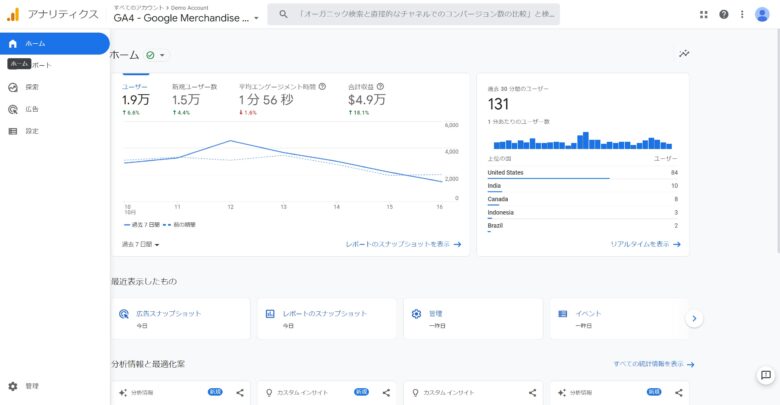Open the help question mark icon
The image size is (780, 405).
click(724, 14)
